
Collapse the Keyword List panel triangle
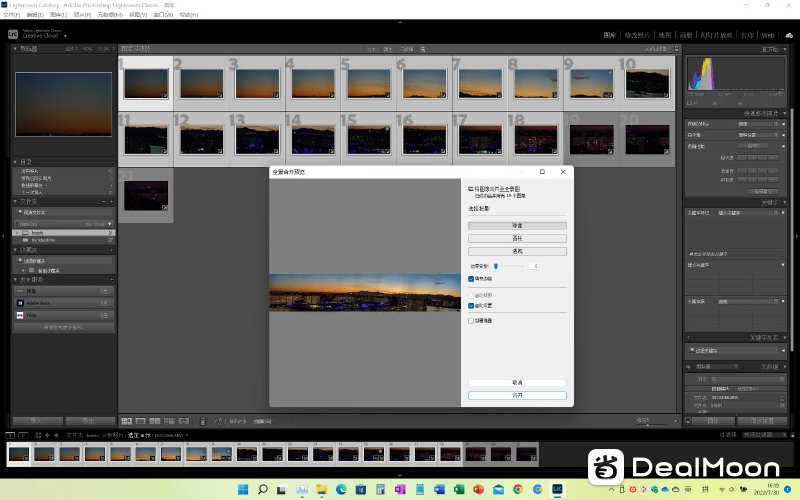pos(784,338)
